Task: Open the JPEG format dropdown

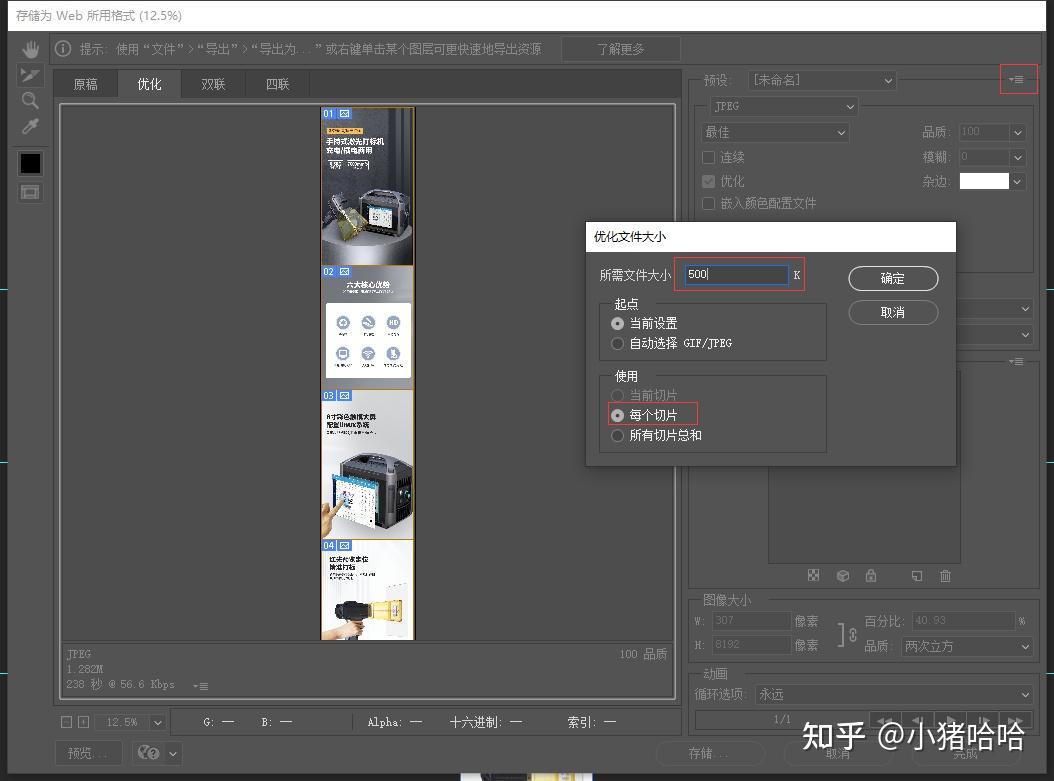Action: [784, 106]
